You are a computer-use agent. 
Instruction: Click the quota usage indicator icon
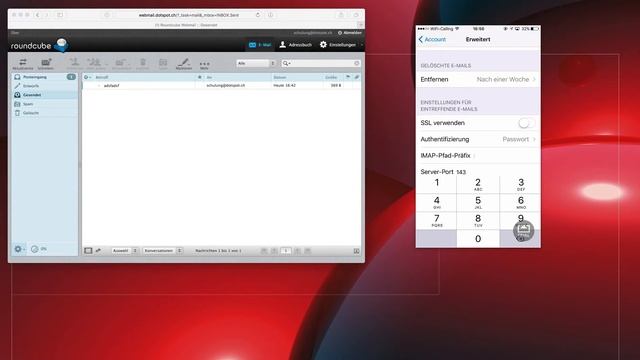click(35, 249)
